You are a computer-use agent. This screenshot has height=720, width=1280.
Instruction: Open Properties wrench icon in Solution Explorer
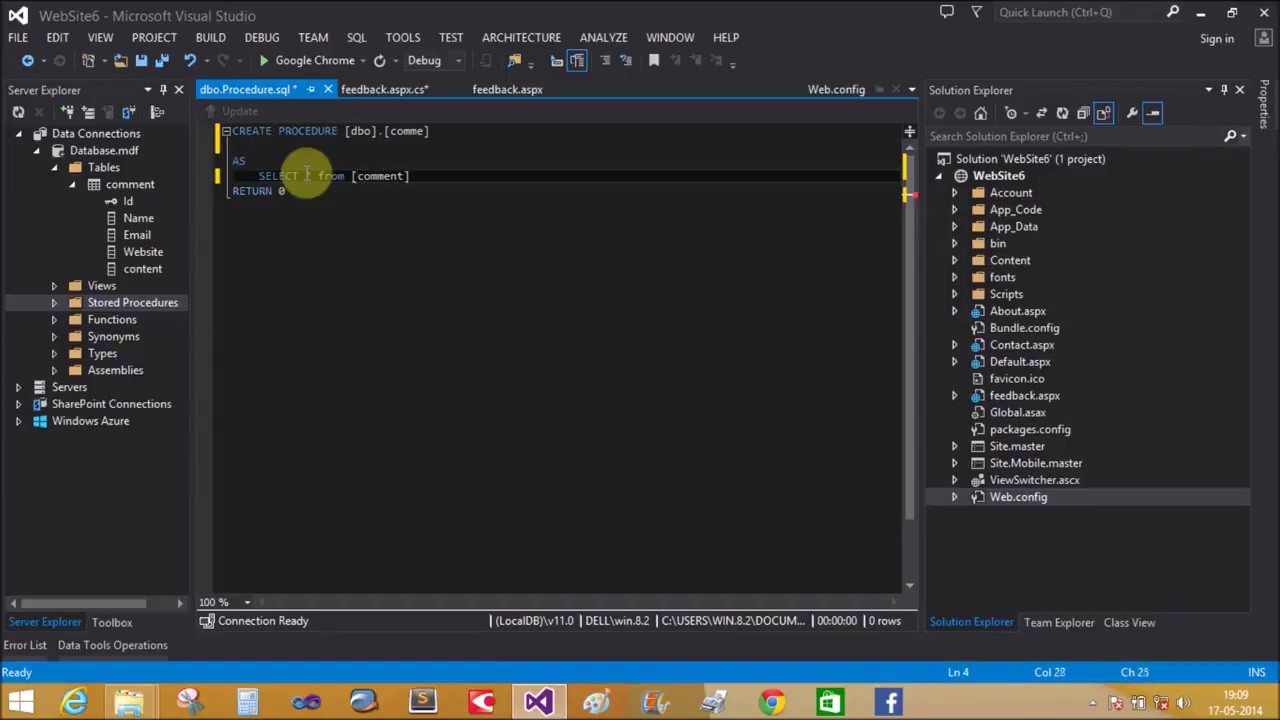pos(1132,113)
